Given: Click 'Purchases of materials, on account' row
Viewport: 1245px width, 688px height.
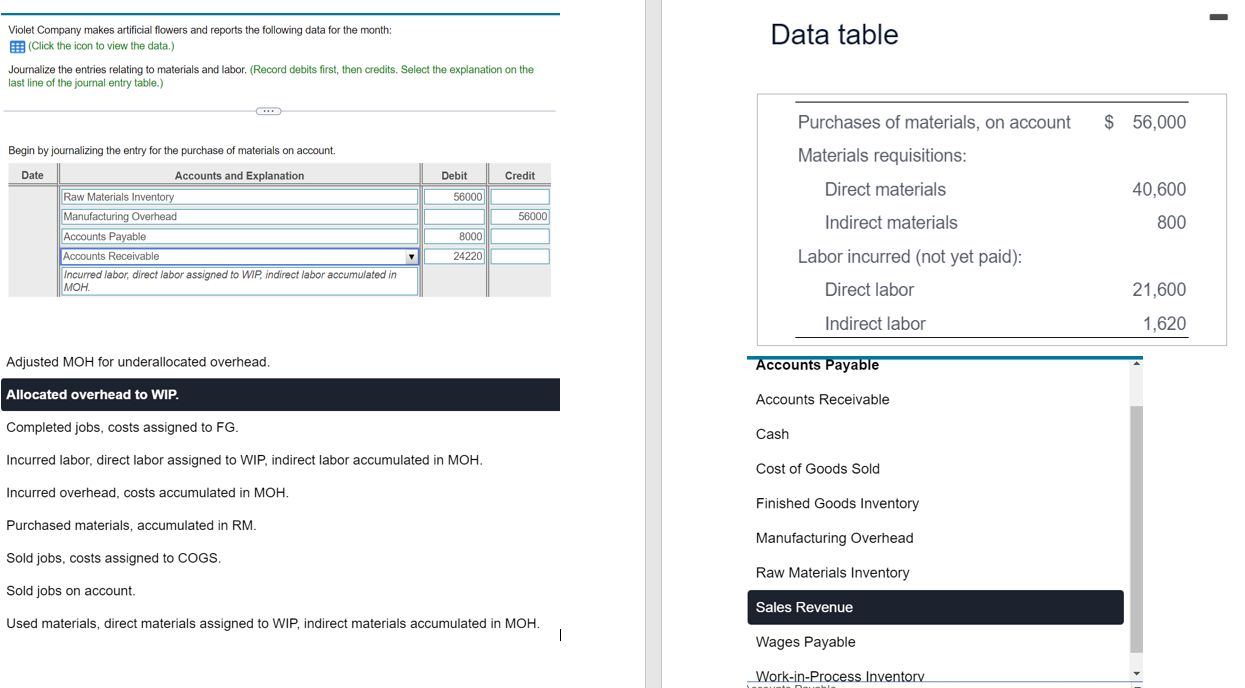Looking at the screenshot, I should [934, 122].
